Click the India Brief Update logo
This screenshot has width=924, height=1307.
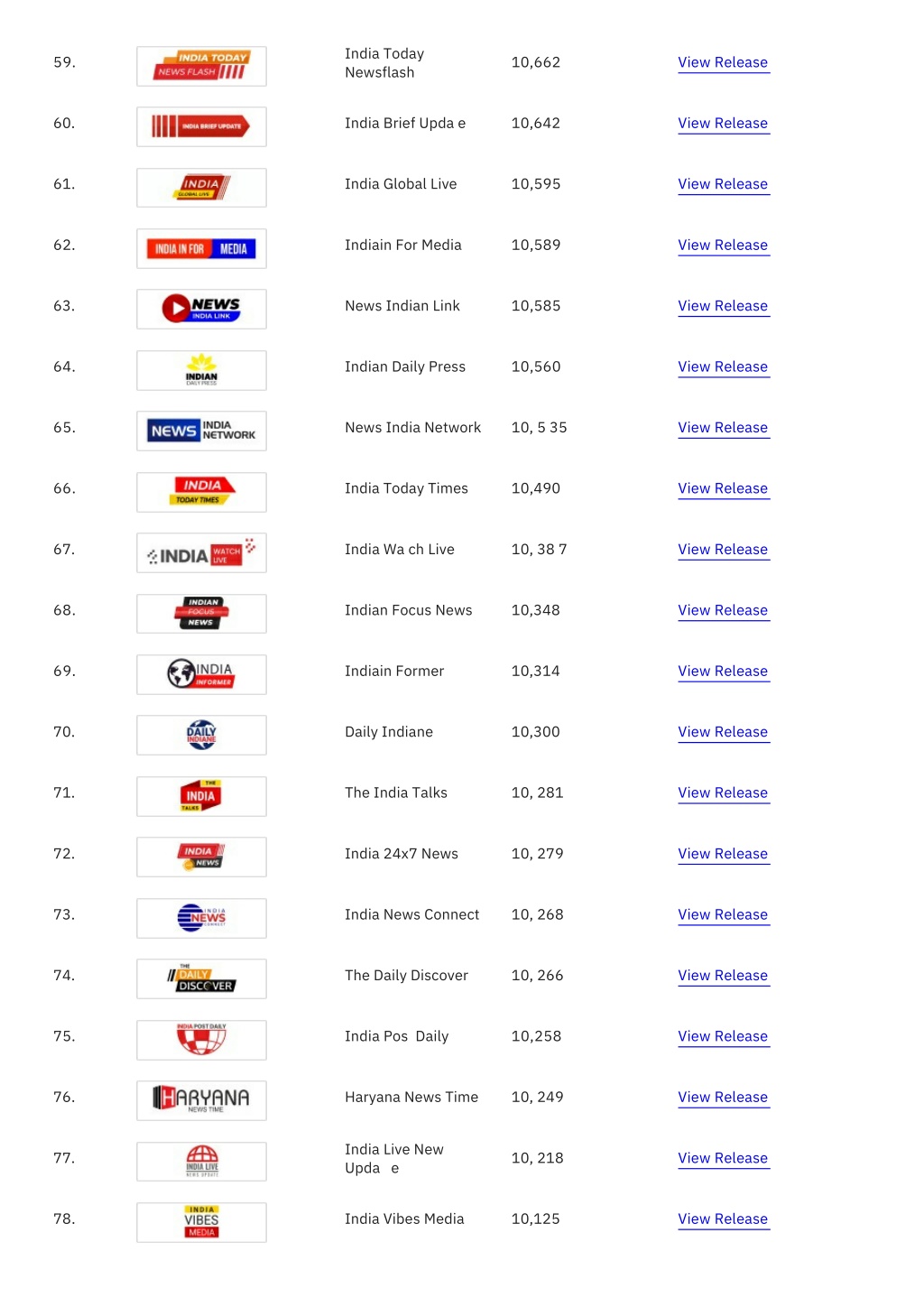click(x=201, y=126)
